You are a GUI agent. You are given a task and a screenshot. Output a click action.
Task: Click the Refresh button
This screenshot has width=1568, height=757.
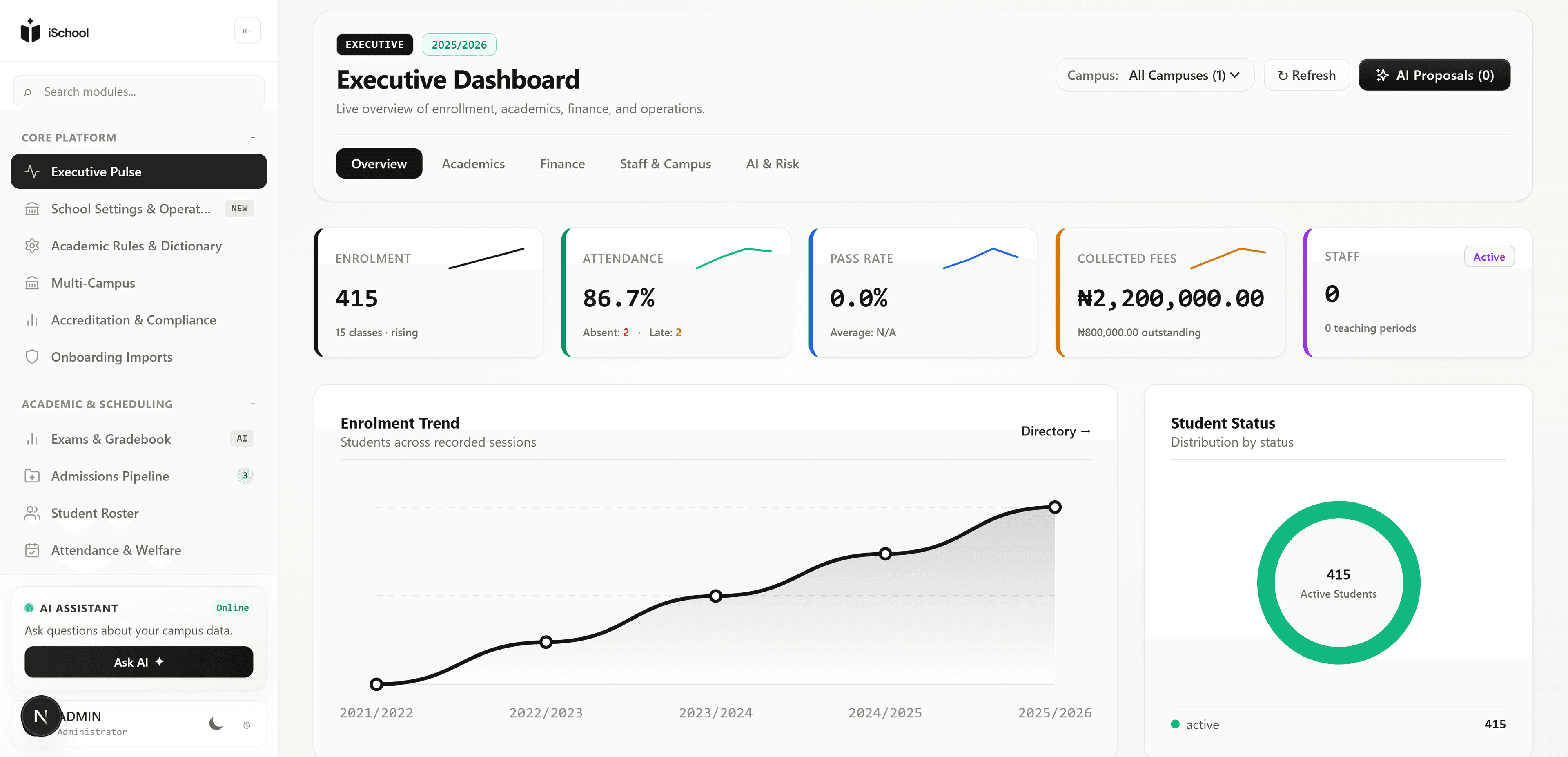1307,75
